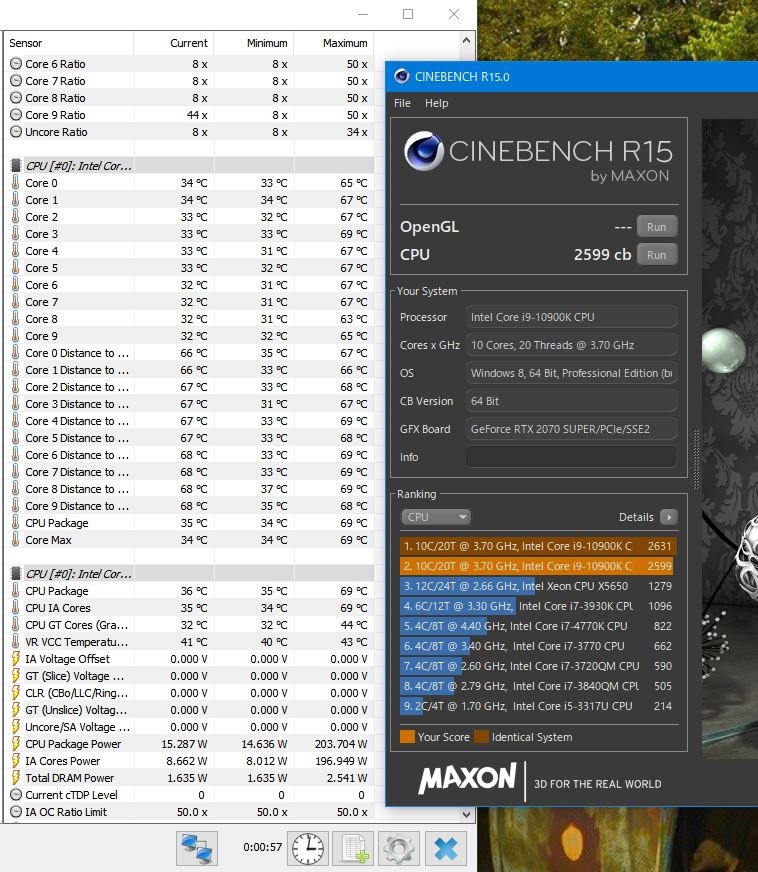This screenshot has width=758, height=872.
Task: Click the Your Score orange legend swatch
Action: (407, 737)
